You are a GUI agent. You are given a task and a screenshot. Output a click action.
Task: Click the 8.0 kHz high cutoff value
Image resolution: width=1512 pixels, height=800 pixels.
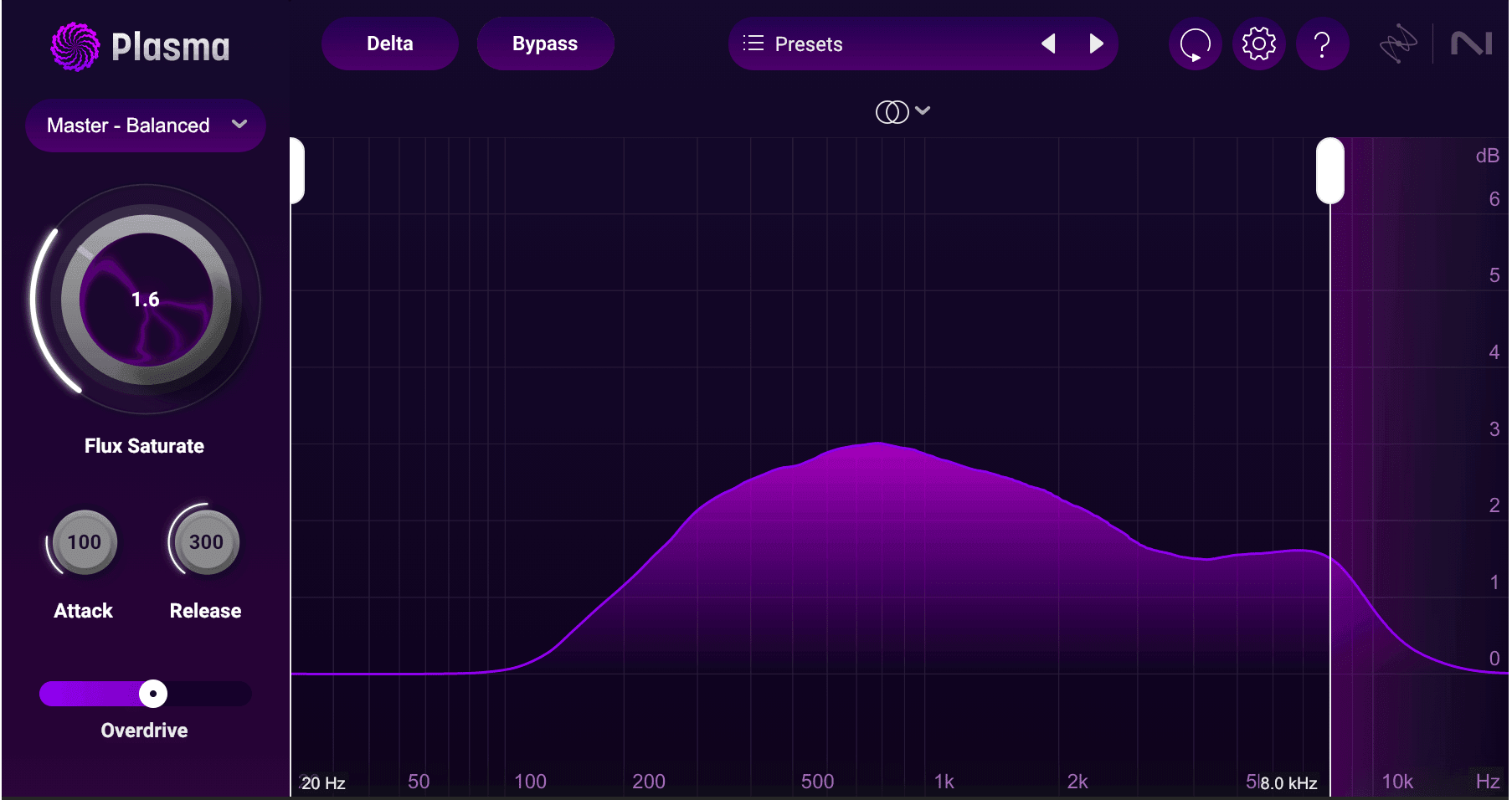[1288, 783]
